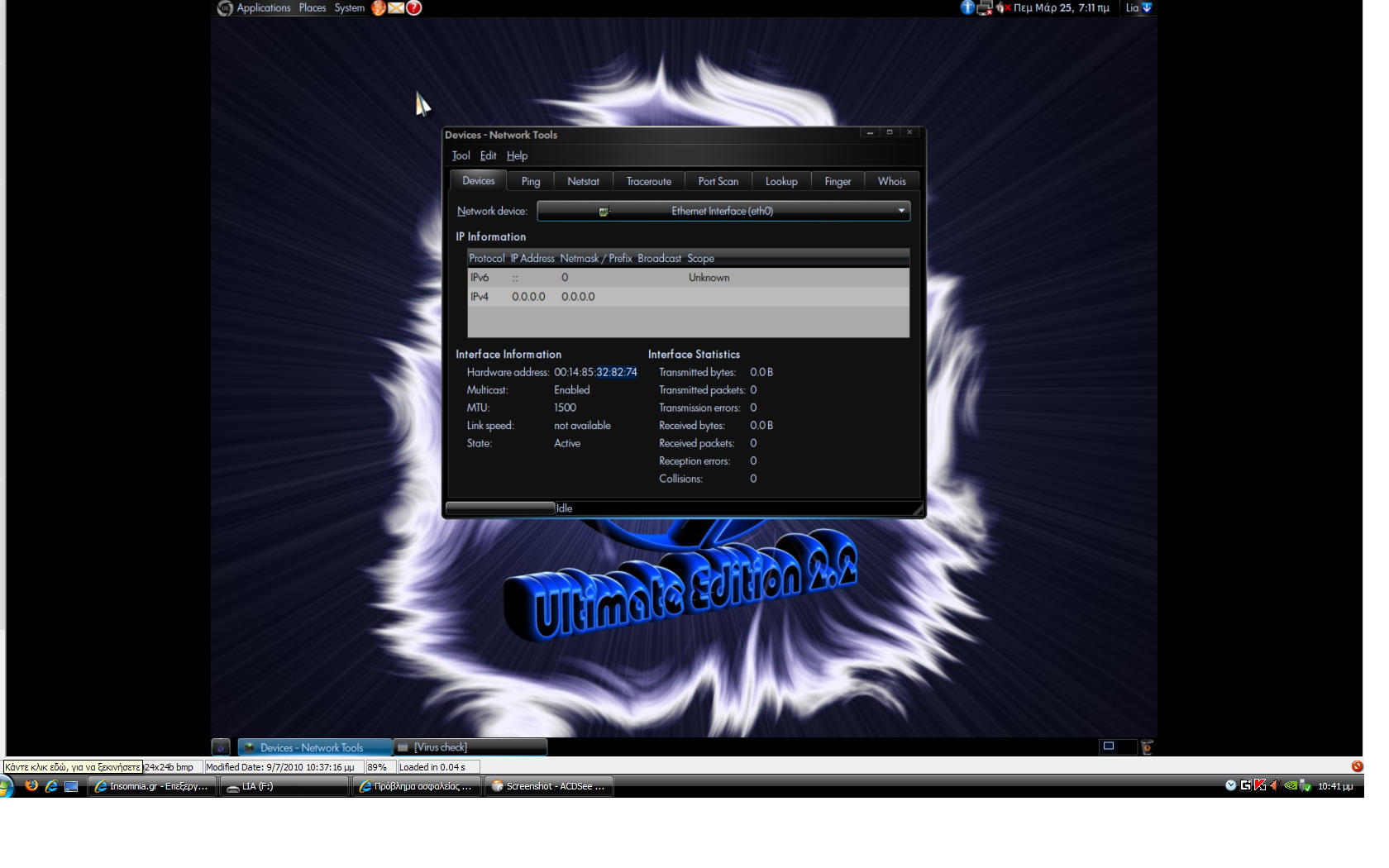Open the Tool menu
The width and height of the screenshot is (1389, 868).
(461, 155)
